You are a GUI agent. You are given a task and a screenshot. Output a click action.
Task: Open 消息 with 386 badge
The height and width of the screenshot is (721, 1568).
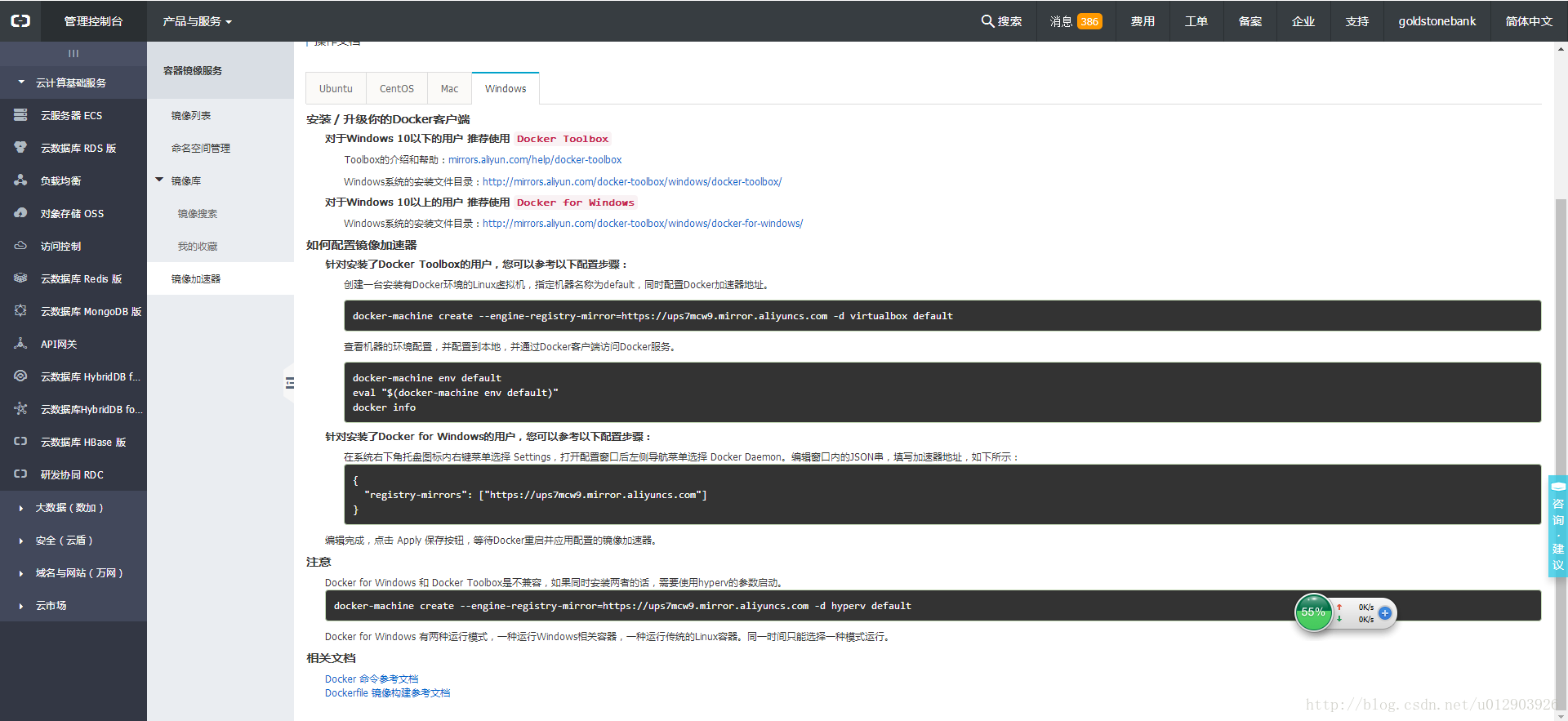point(1076,21)
